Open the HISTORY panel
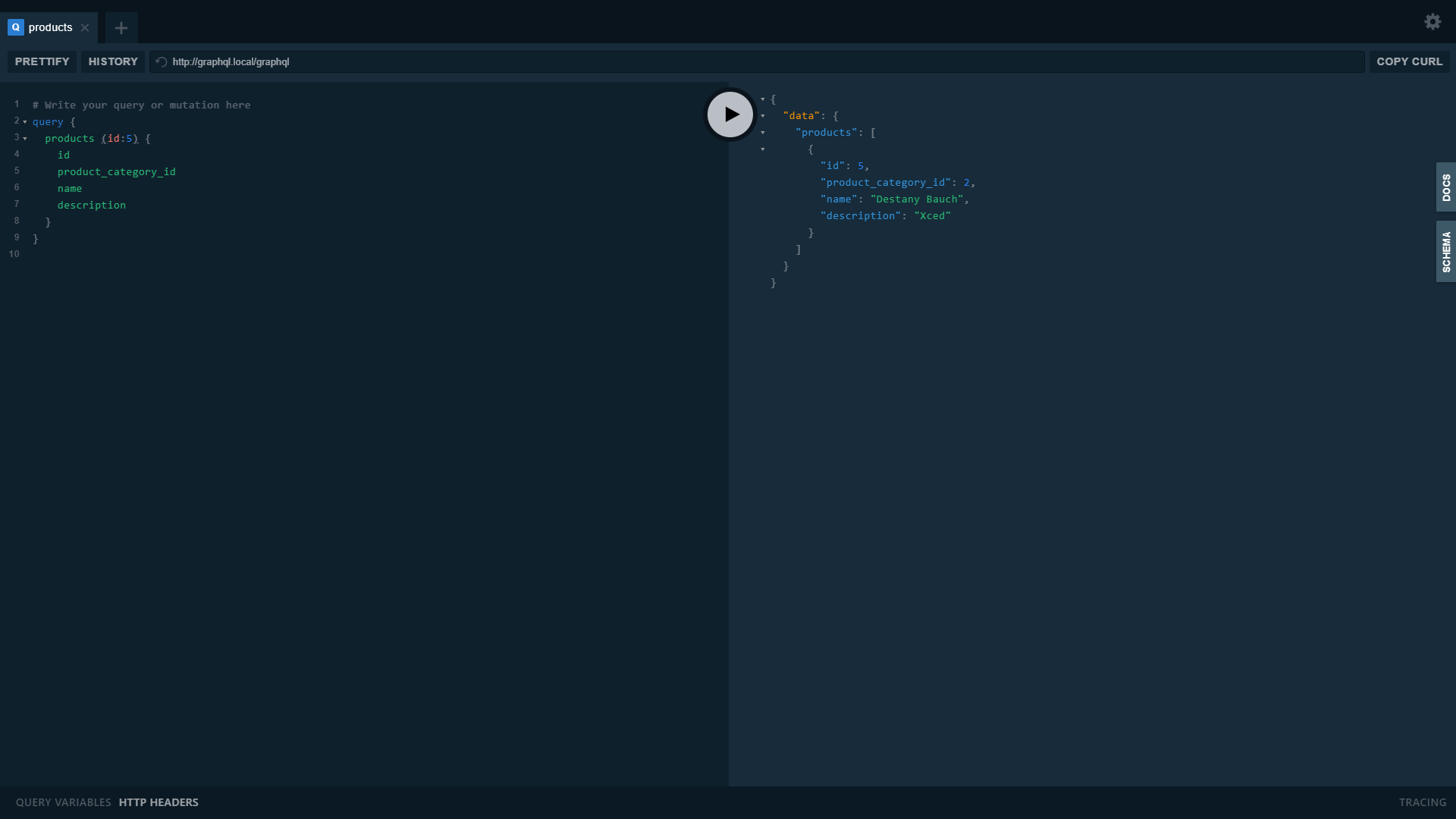Image resolution: width=1456 pixels, height=819 pixels. 112,61
